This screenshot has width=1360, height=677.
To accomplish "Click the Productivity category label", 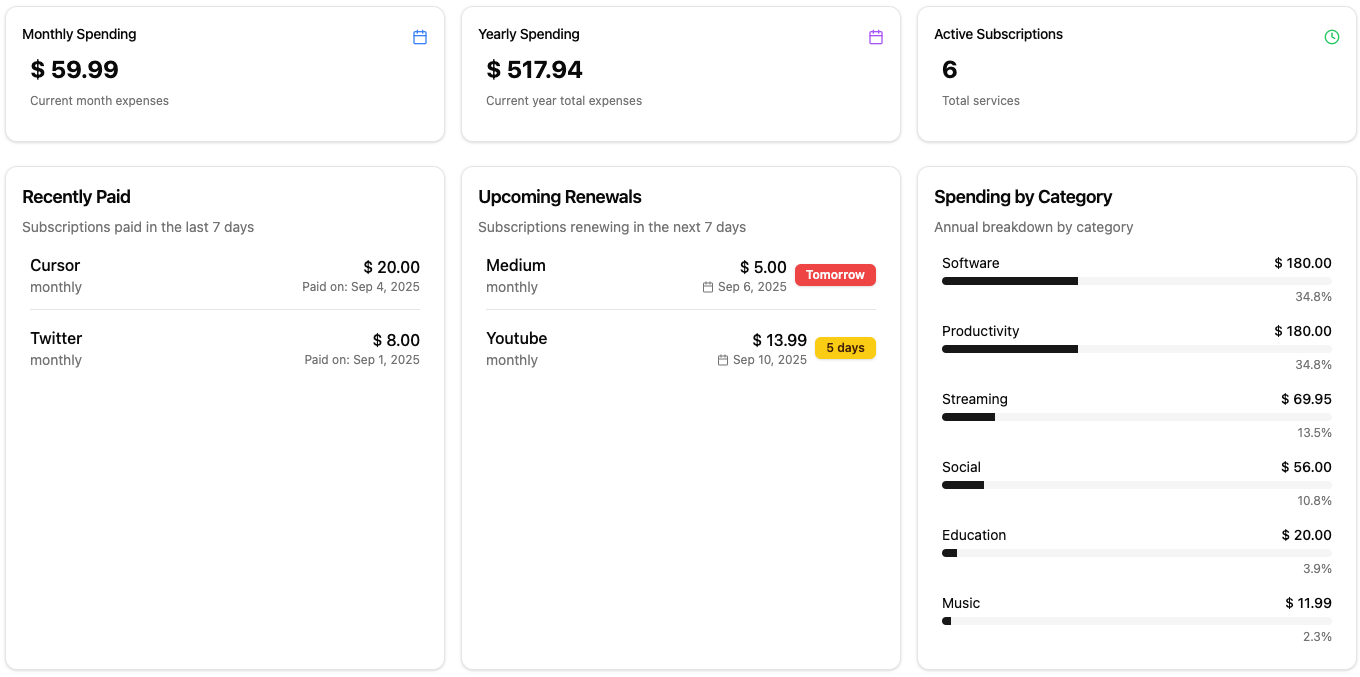I will click(981, 331).
